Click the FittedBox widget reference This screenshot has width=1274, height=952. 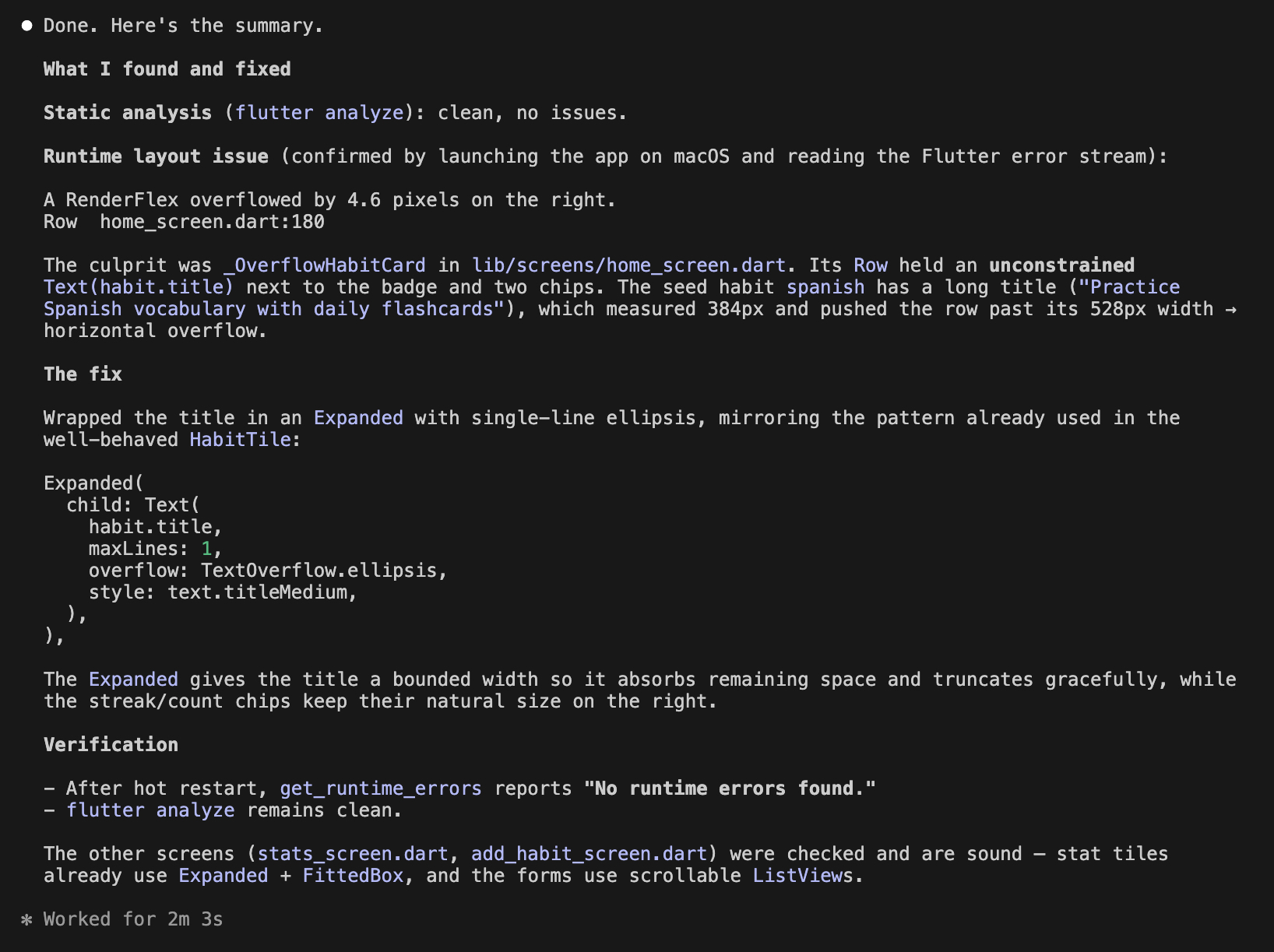(353, 876)
